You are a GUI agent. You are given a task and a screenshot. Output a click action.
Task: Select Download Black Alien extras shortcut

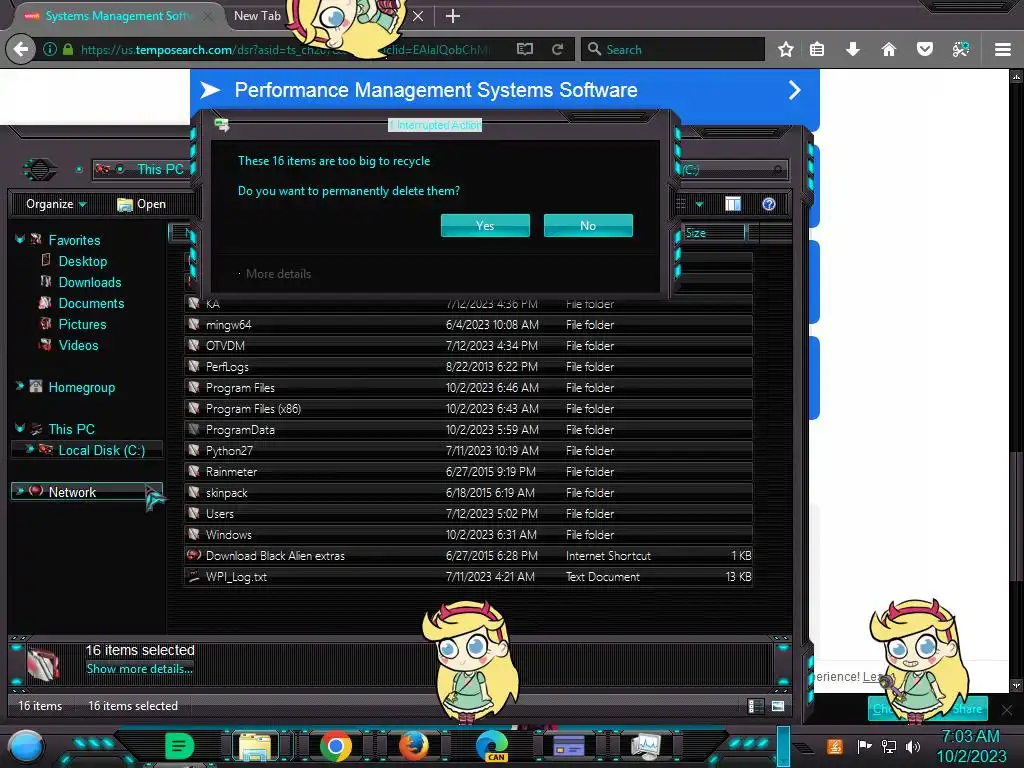[468, 556]
